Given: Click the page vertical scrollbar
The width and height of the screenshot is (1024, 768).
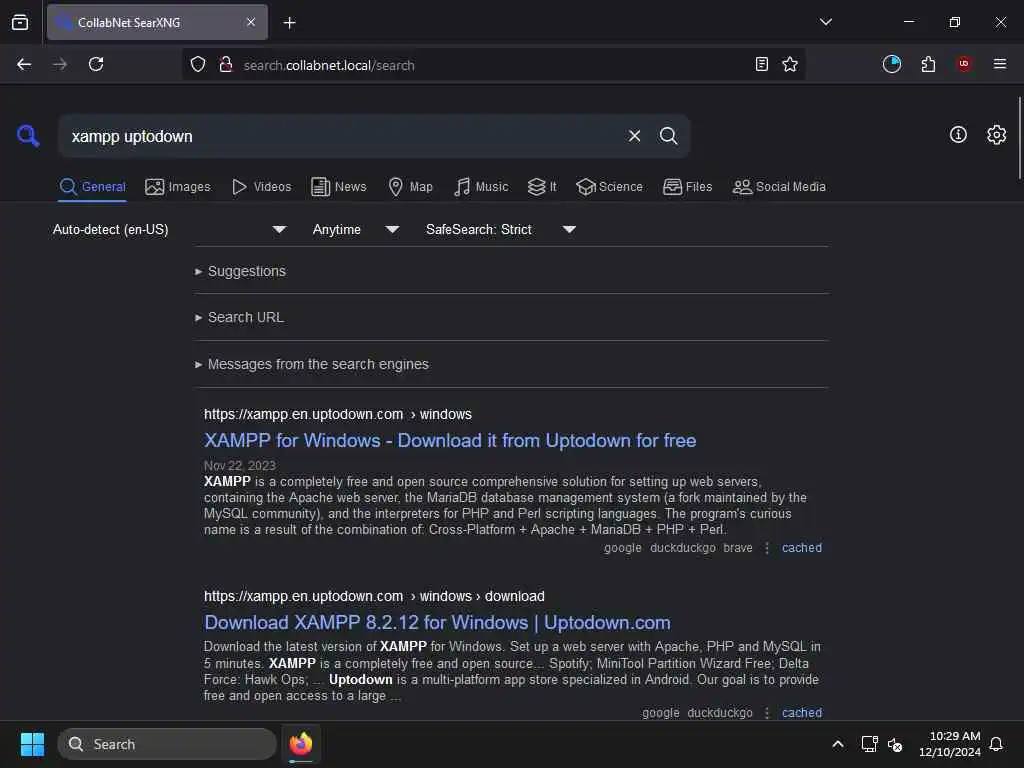Looking at the screenshot, I should 1019,137.
